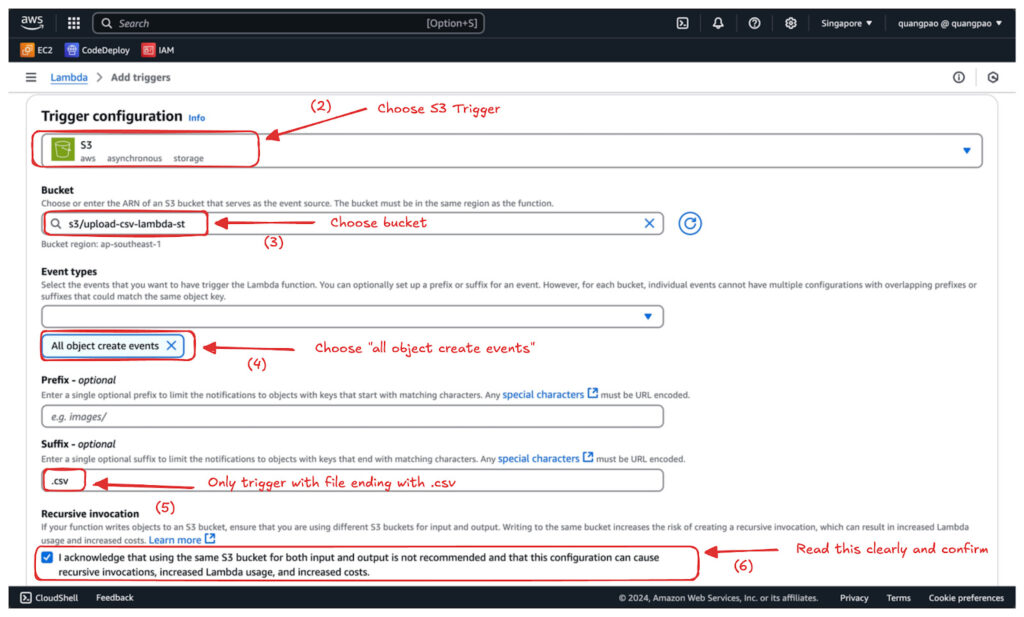Click the Prefix optional input field
Image resolution: width=1024 pixels, height=617 pixels.
pos(352,417)
